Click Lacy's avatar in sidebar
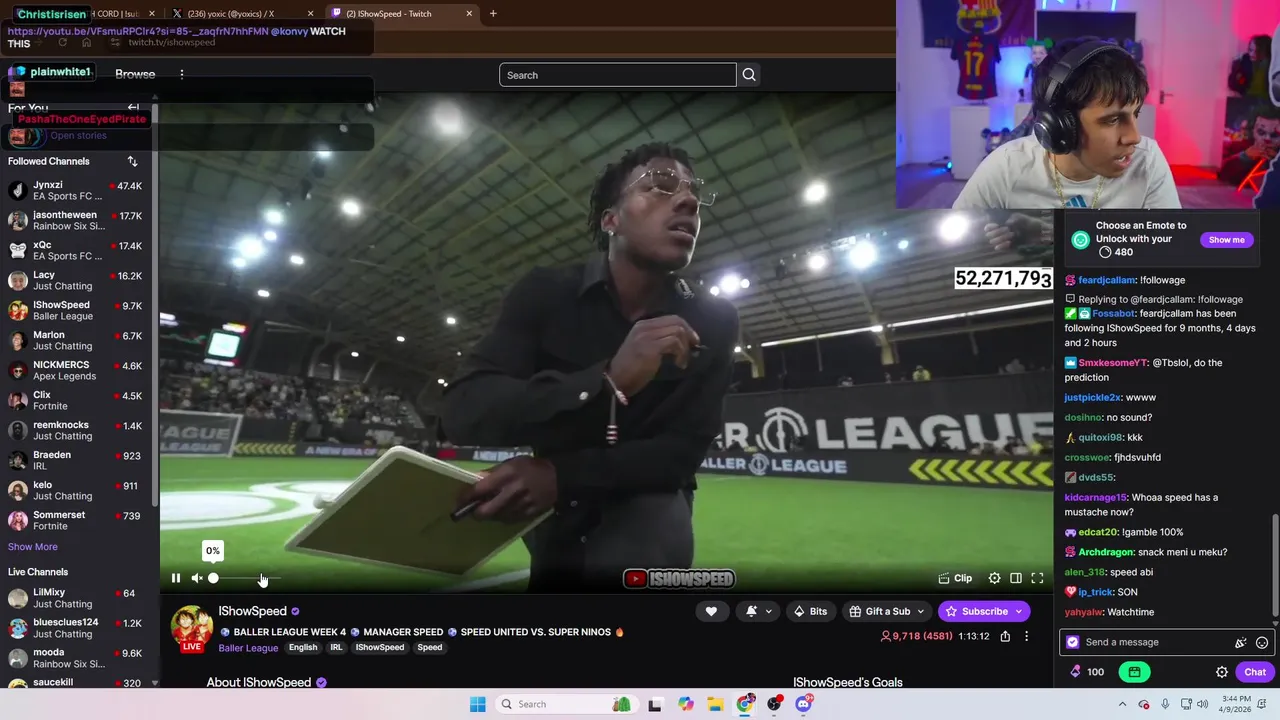The image size is (1280, 720). pyautogui.click(x=17, y=281)
